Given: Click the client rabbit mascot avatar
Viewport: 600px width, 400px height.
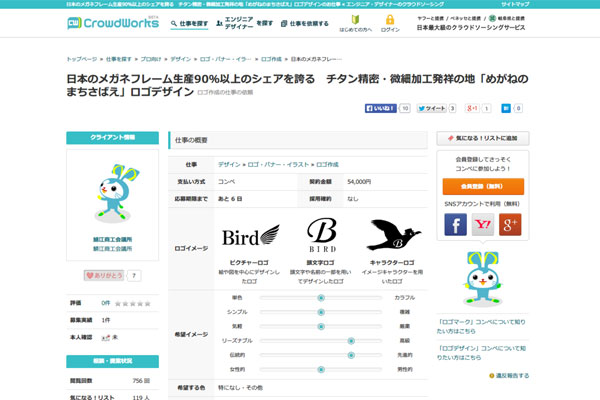Looking at the screenshot, I should [115, 193].
